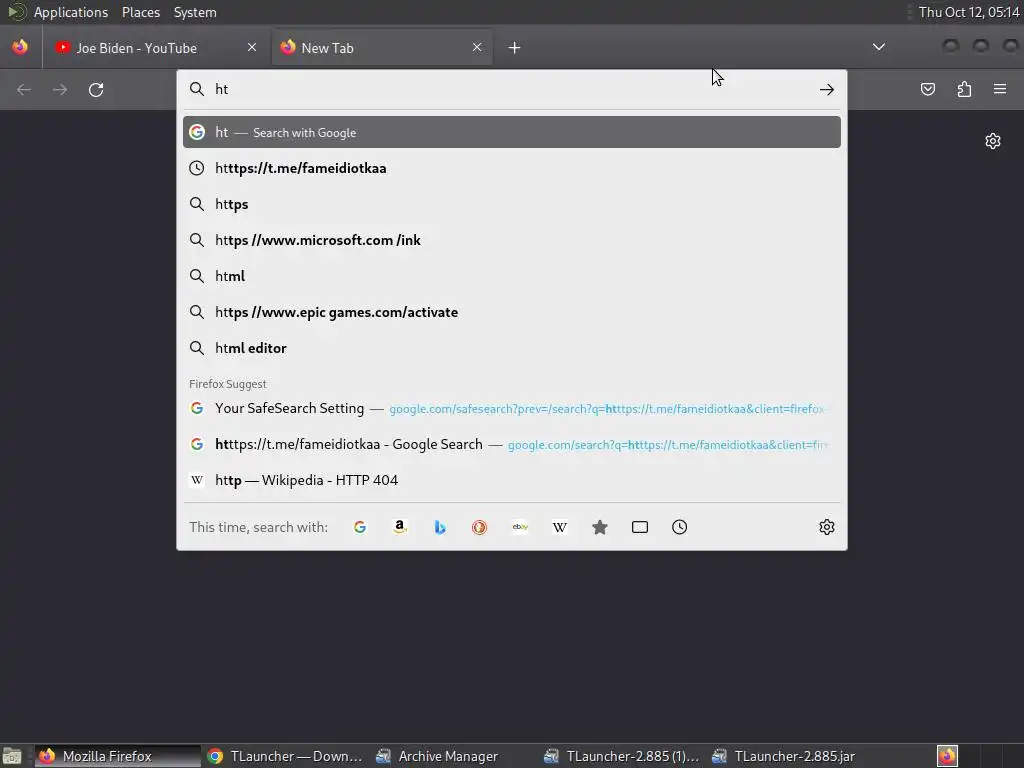Viewport: 1024px width, 768px height.
Task: Select the 'html editor' suggestion
Action: pos(512,347)
